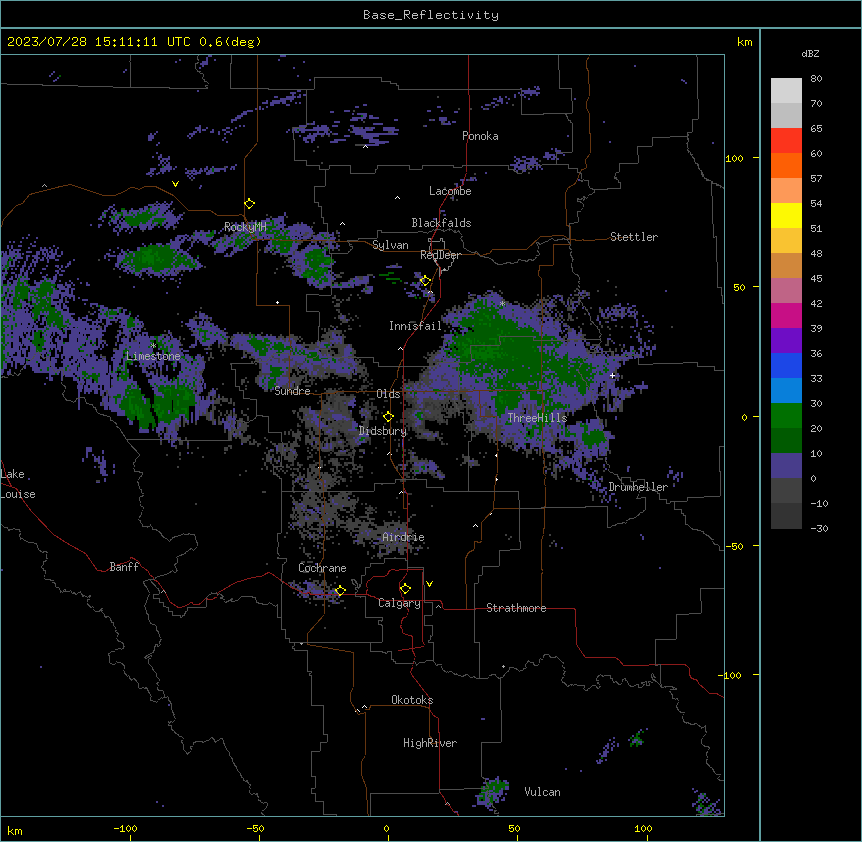
Task: Click the Sundre label
Action: click(292, 391)
